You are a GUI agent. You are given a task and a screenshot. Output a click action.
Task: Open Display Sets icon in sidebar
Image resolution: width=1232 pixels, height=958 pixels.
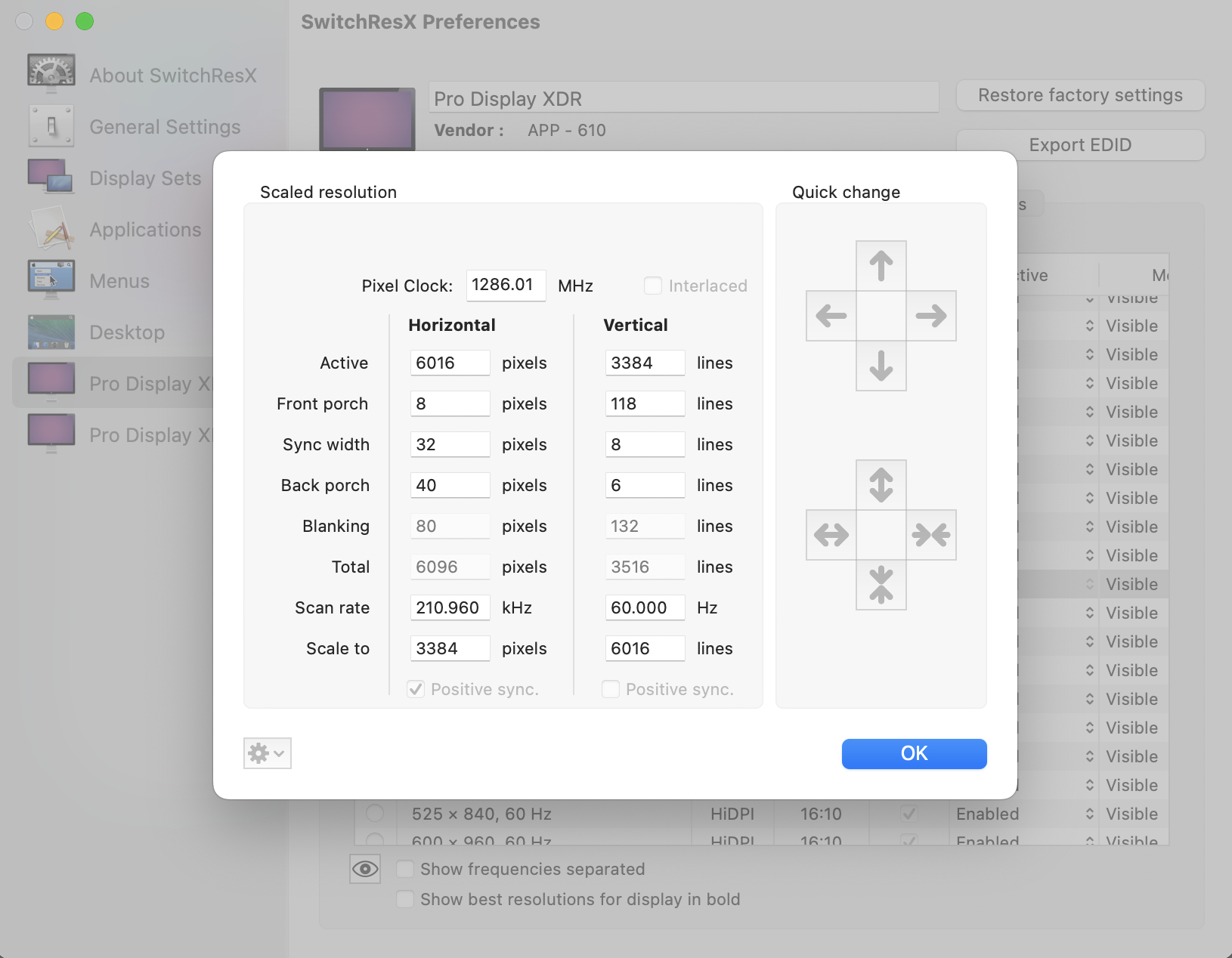(x=51, y=177)
